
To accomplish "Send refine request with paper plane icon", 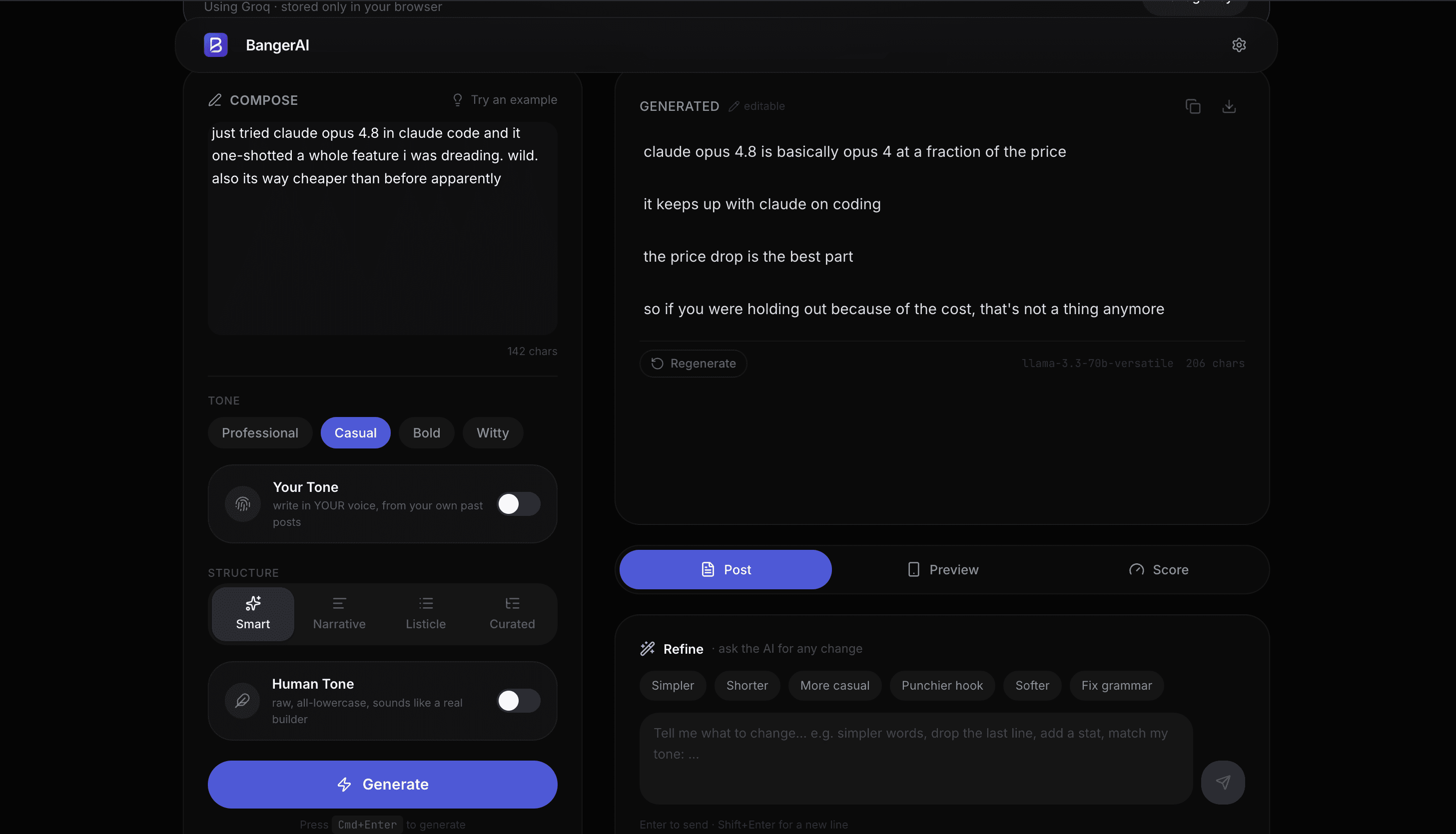I will tap(1222, 783).
